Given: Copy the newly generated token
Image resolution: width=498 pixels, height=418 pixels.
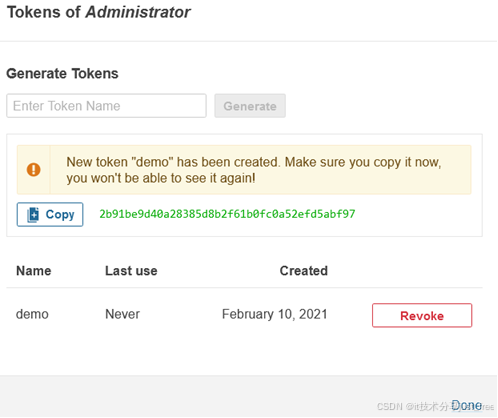Looking at the screenshot, I should (50, 215).
